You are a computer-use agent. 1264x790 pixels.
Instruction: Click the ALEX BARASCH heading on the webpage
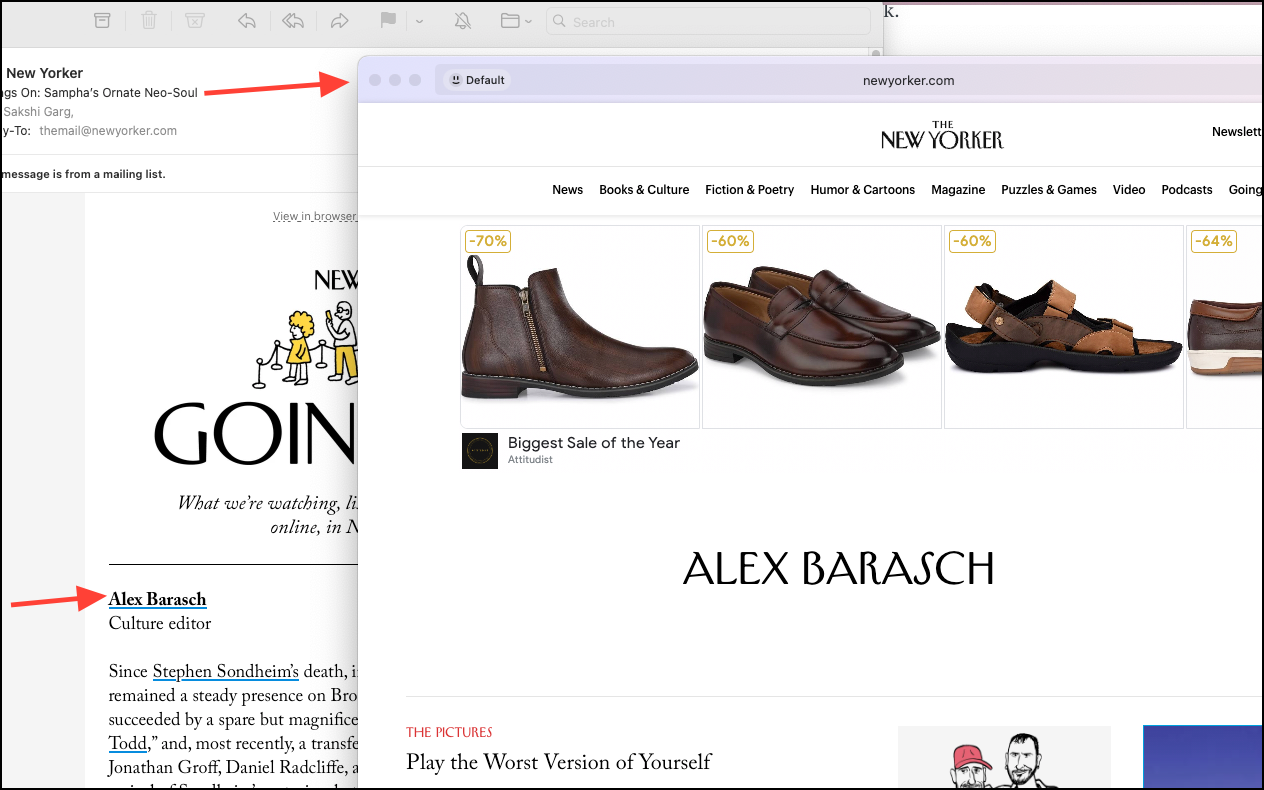pyautogui.click(x=838, y=569)
